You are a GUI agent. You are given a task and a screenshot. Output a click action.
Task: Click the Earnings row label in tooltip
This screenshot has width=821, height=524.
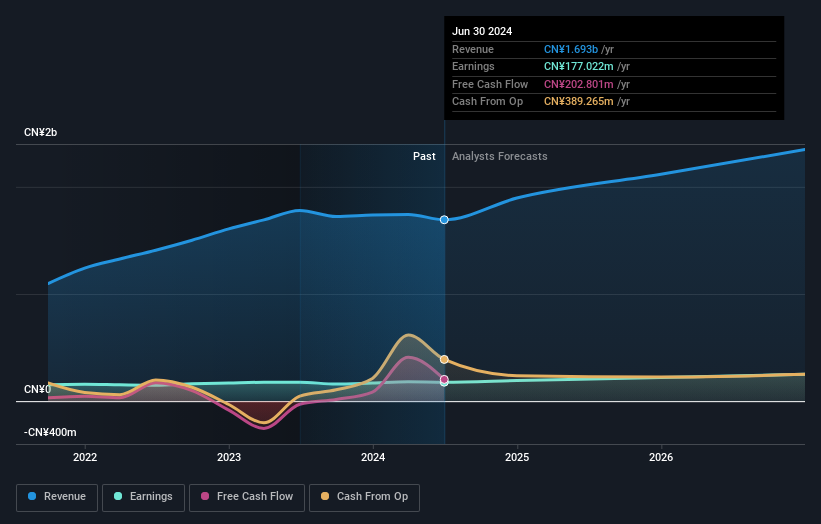click(473, 66)
